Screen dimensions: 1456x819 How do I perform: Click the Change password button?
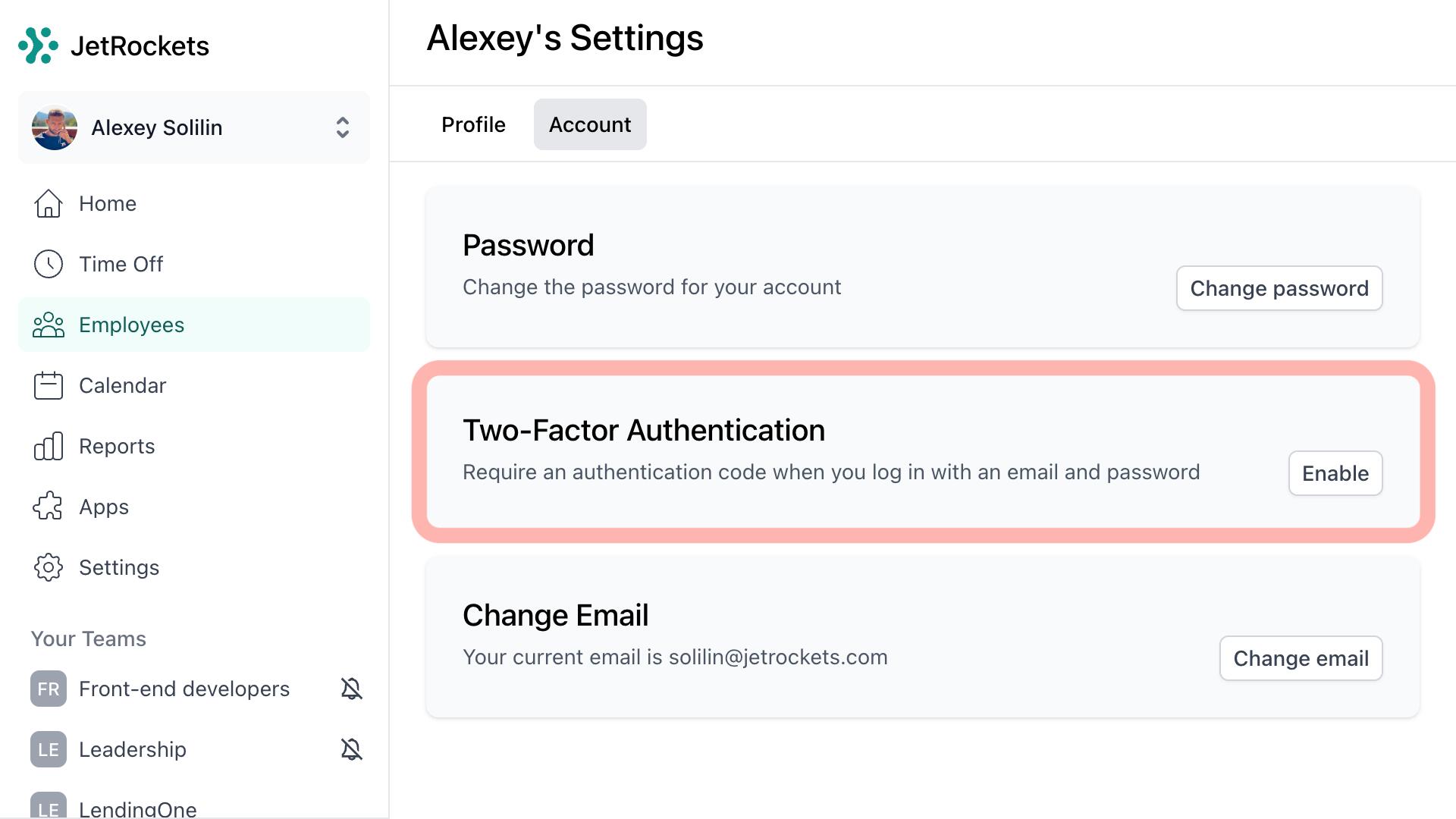point(1279,288)
